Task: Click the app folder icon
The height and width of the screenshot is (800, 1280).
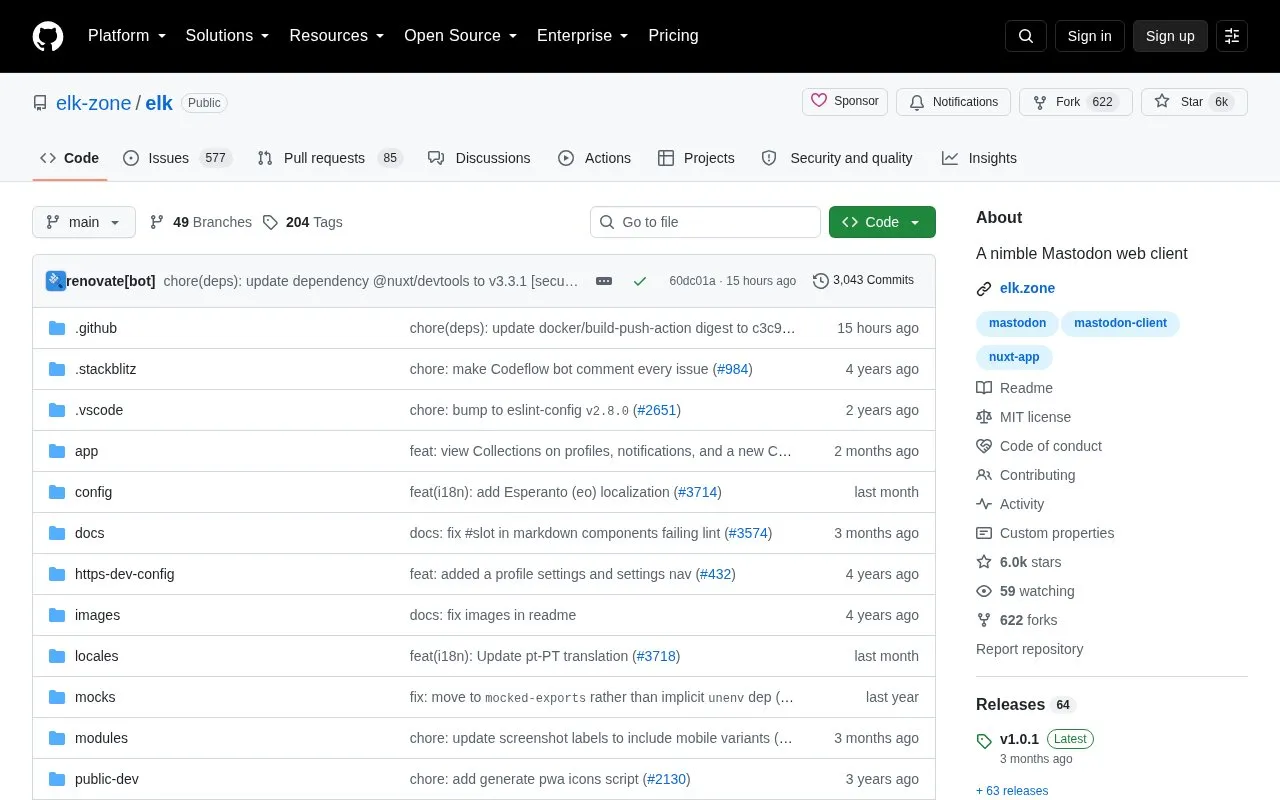Action: (57, 451)
